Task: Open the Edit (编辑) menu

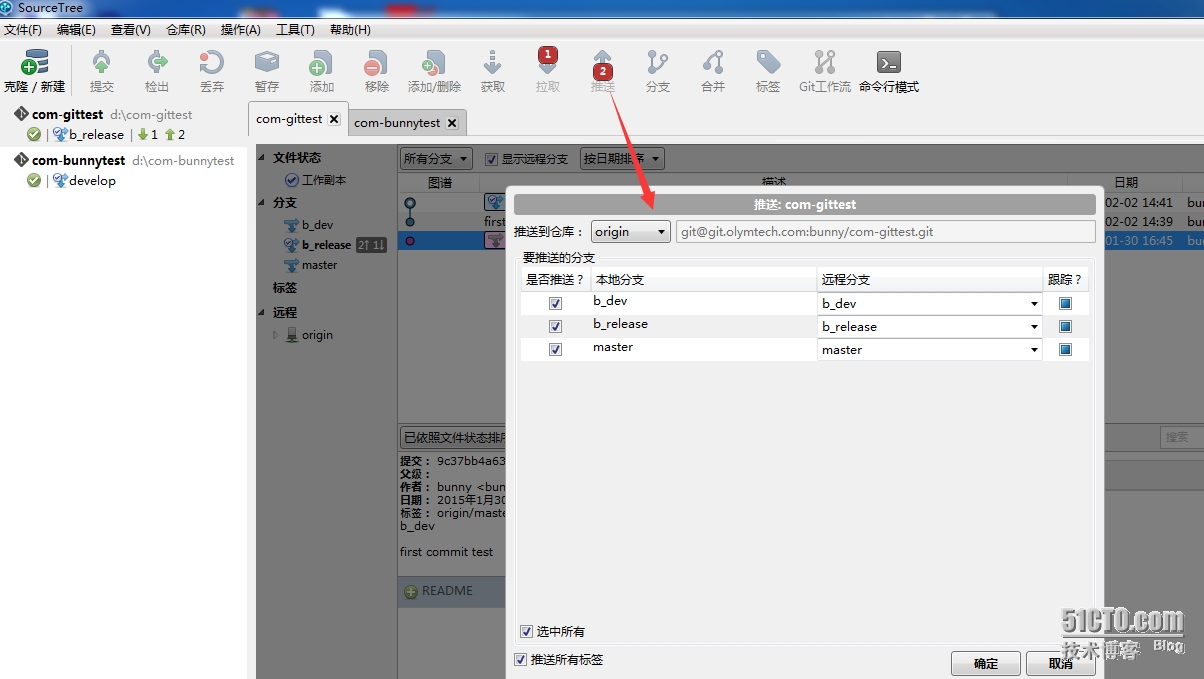Action: (x=76, y=30)
